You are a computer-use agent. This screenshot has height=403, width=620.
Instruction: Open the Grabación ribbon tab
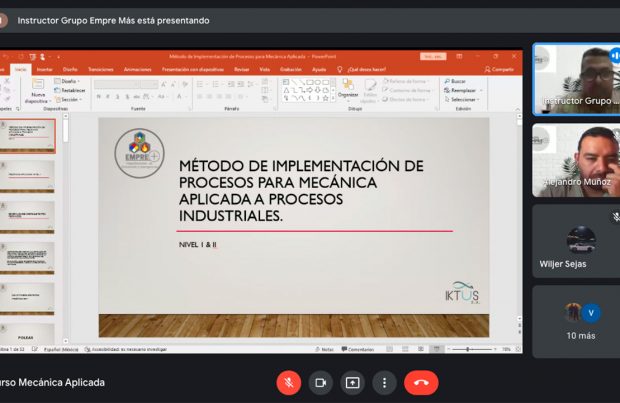pos(291,70)
